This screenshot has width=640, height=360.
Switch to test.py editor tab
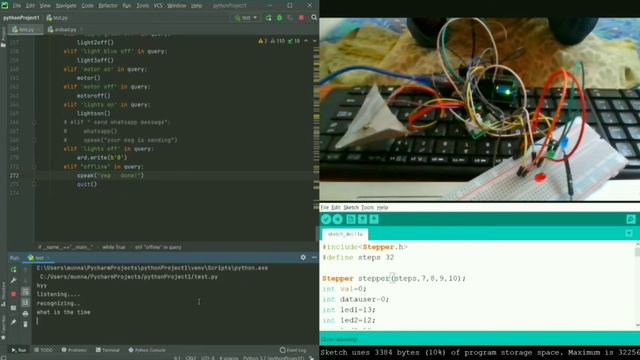pyautogui.click(x=25, y=29)
